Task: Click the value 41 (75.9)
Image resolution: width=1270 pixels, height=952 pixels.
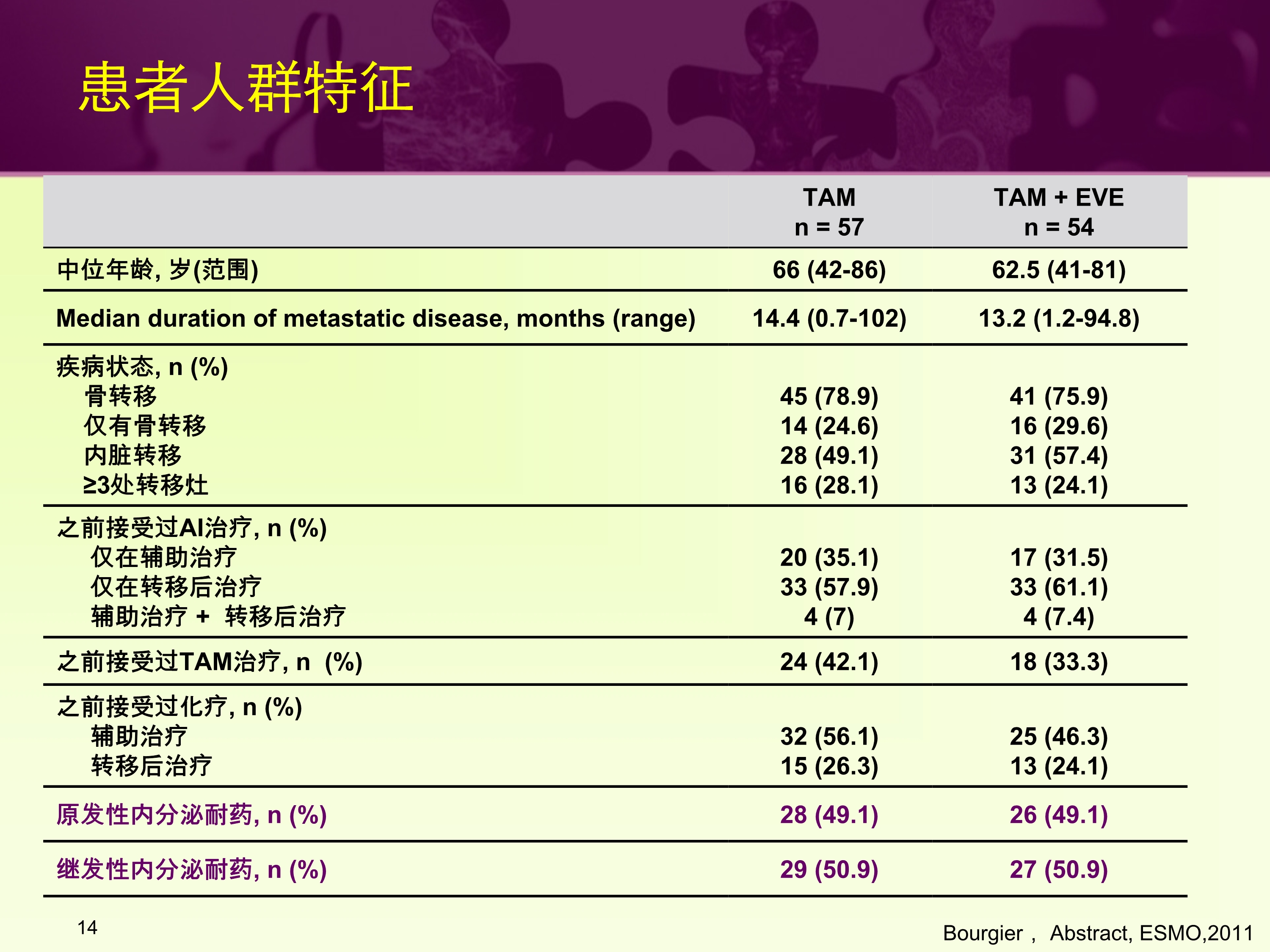Action: point(1059,396)
